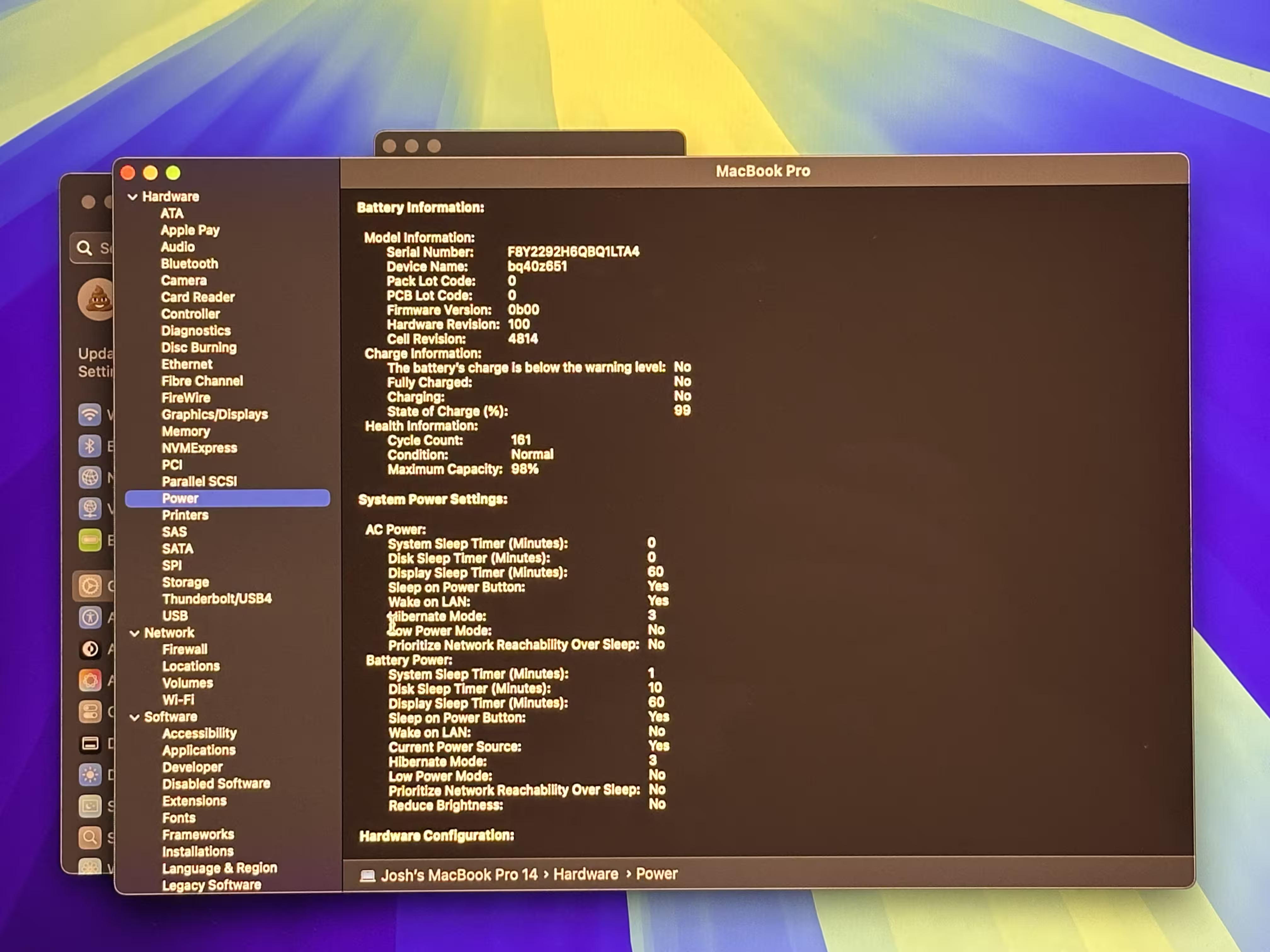Select Applications under Software
The width and height of the screenshot is (1270, 952).
coord(199,751)
